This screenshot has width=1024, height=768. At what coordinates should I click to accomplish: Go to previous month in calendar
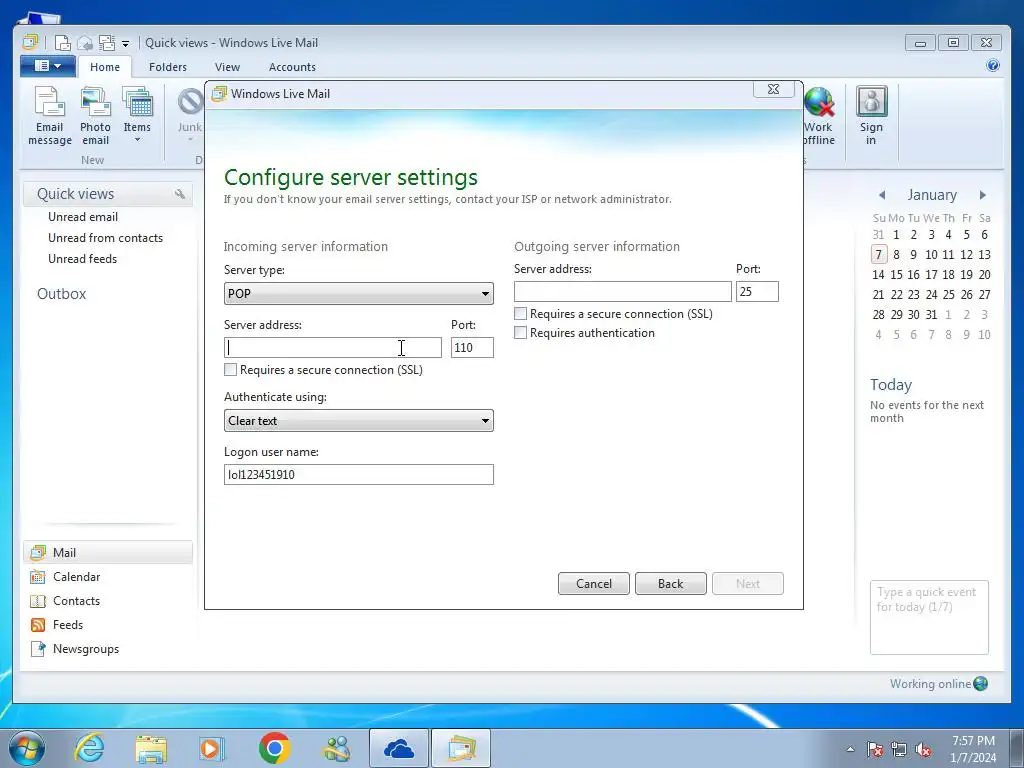(x=882, y=195)
